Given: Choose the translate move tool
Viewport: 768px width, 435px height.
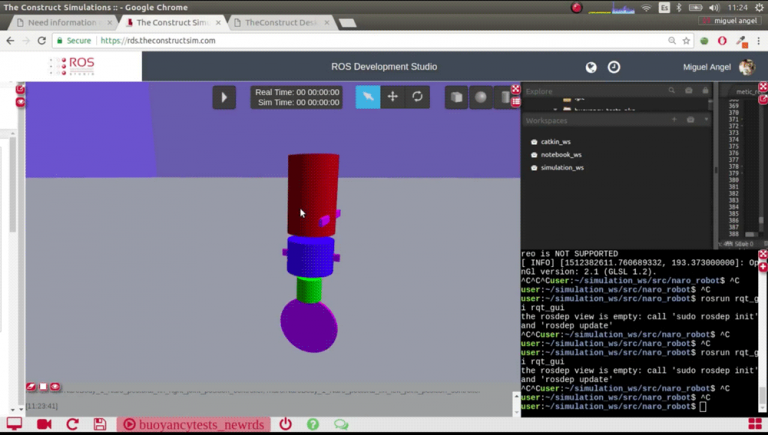Looking at the screenshot, I should click(x=392, y=97).
